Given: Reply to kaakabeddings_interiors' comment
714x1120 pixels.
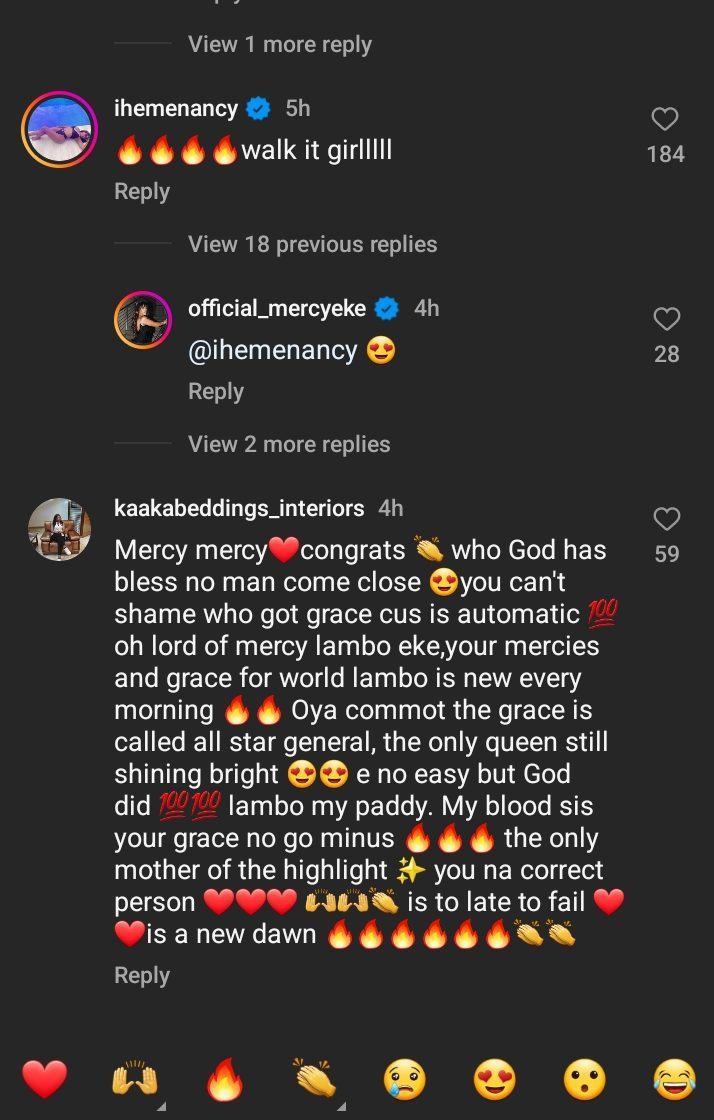Looking at the screenshot, I should 142,975.
